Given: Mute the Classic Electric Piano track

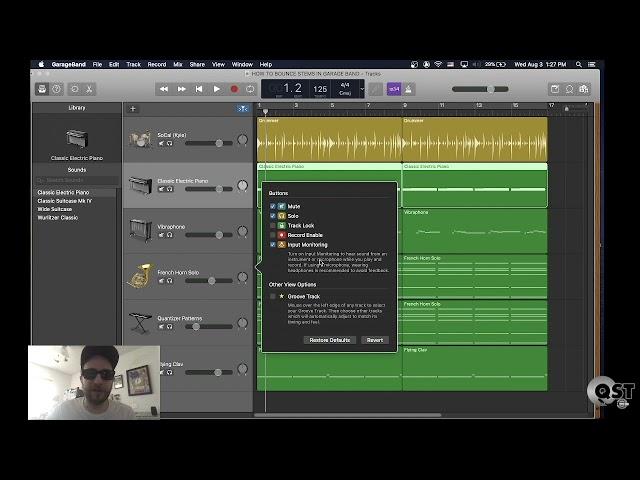Looking at the screenshot, I should pyautogui.click(x=161, y=189).
